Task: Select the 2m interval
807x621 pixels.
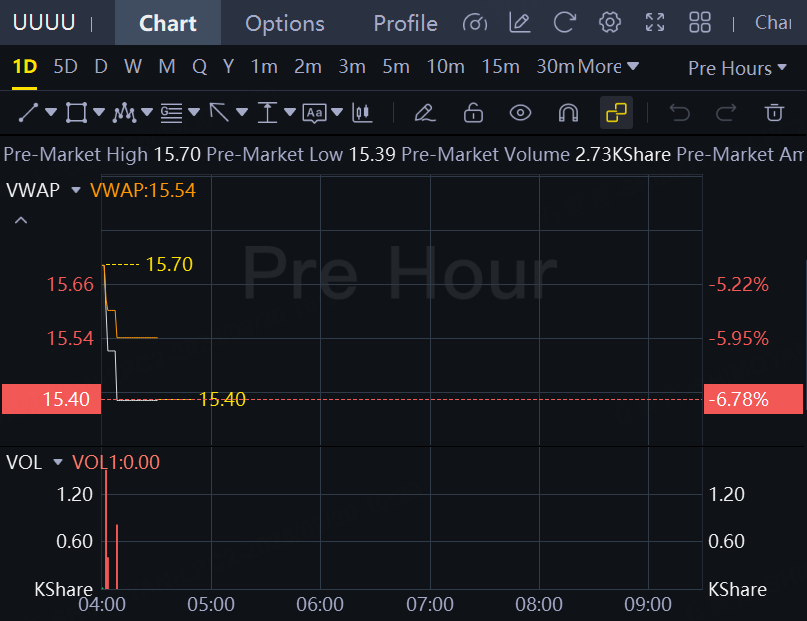Action: [x=308, y=67]
